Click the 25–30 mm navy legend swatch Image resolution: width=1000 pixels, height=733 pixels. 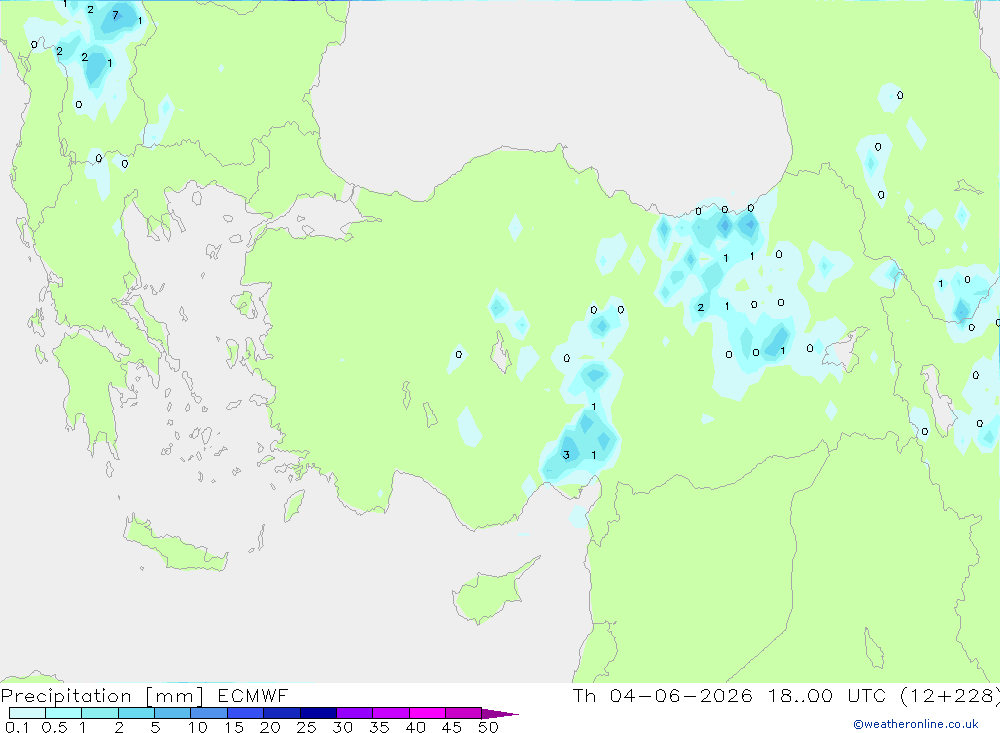(x=318, y=713)
